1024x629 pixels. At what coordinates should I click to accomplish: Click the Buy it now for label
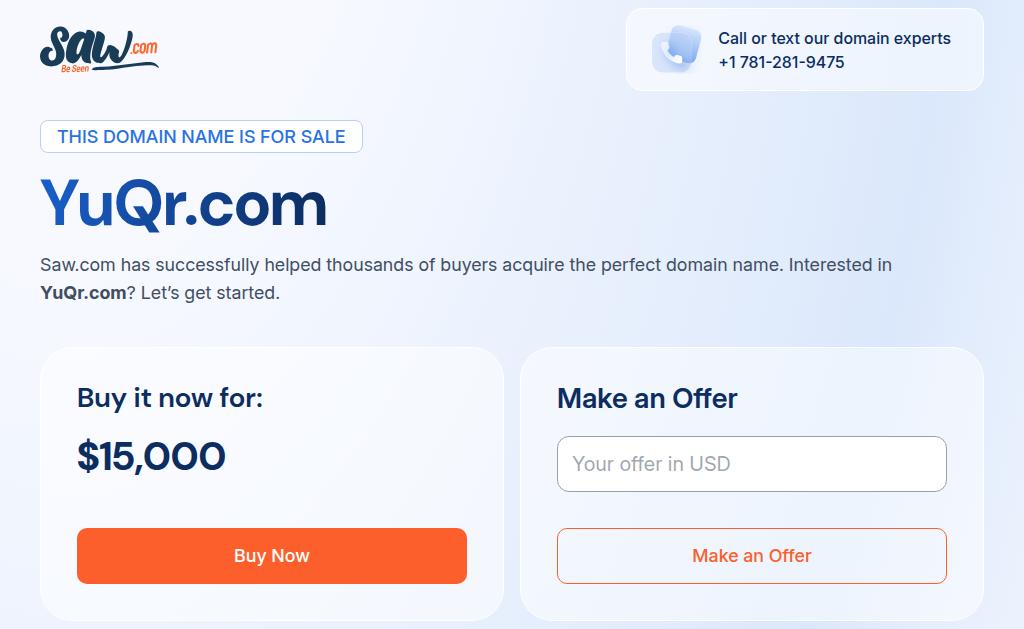(x=170, y=398)
